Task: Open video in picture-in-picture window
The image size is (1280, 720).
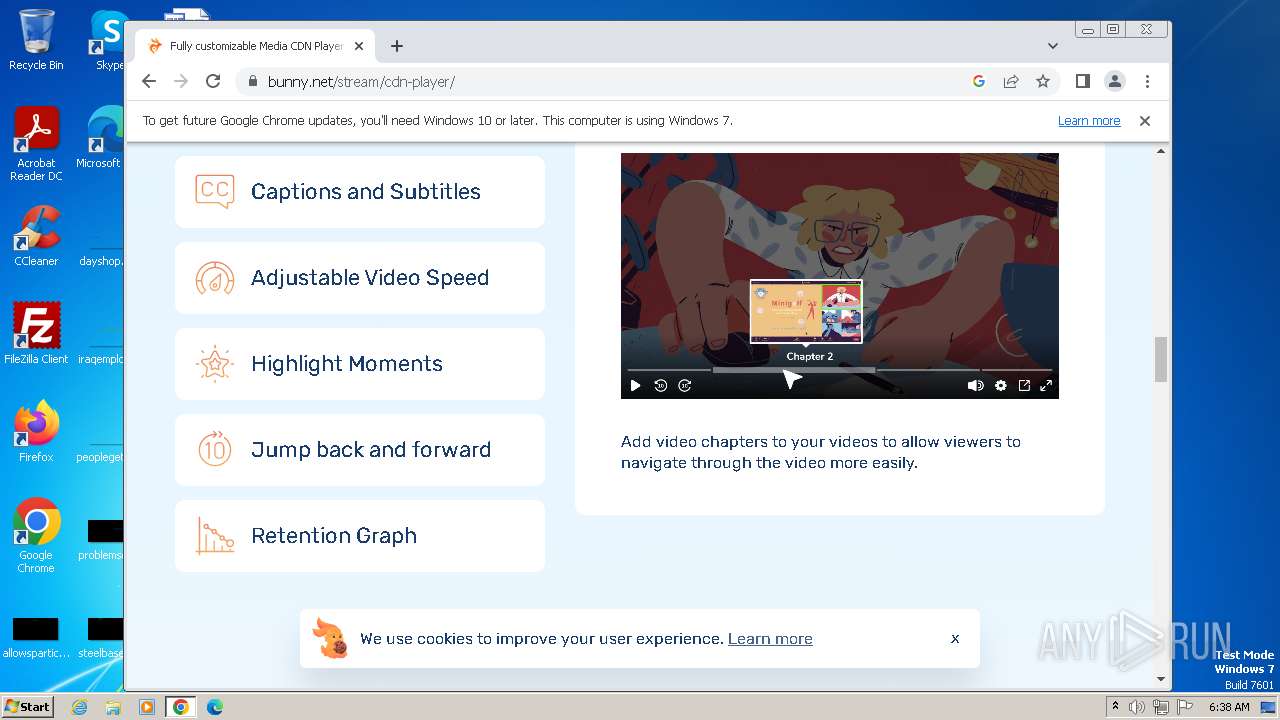Action: pyautogui.click(x=1024, y=386)
